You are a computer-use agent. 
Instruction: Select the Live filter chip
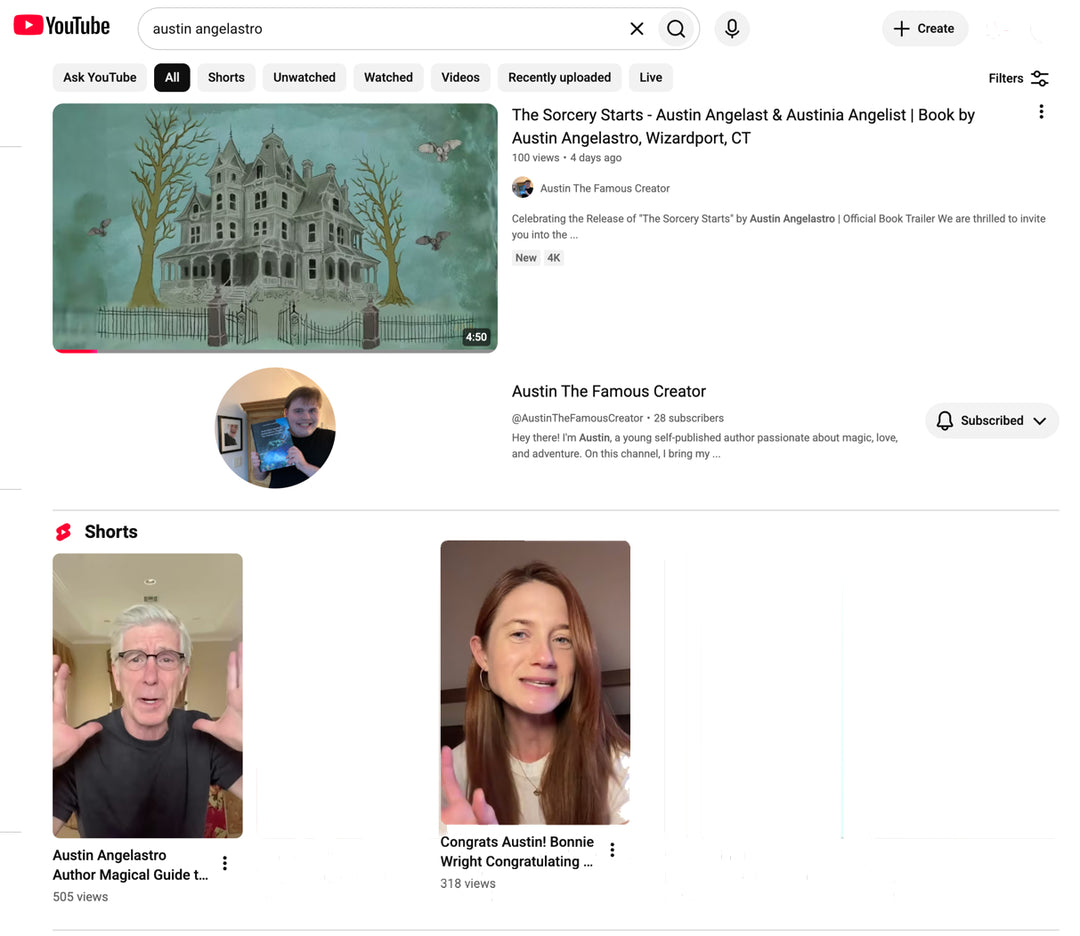(651, 78)
